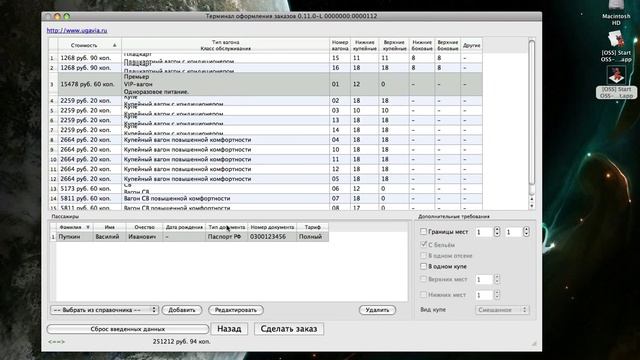
Task: Click the Сделать заказ button
Action: tap(289, 329)
